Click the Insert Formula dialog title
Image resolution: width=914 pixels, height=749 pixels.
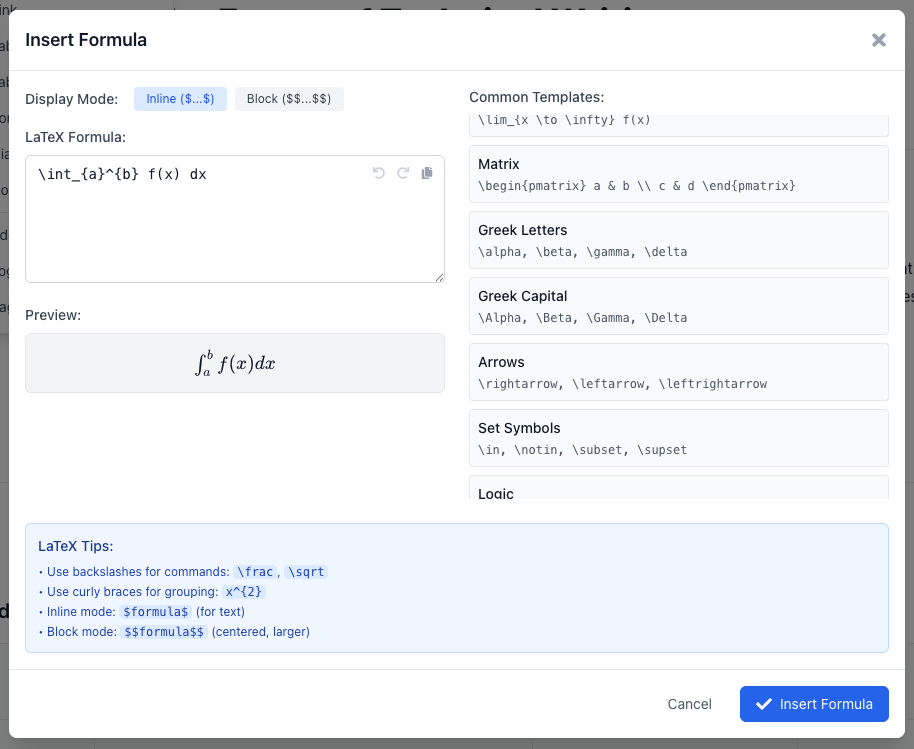[x=86, y=40]
